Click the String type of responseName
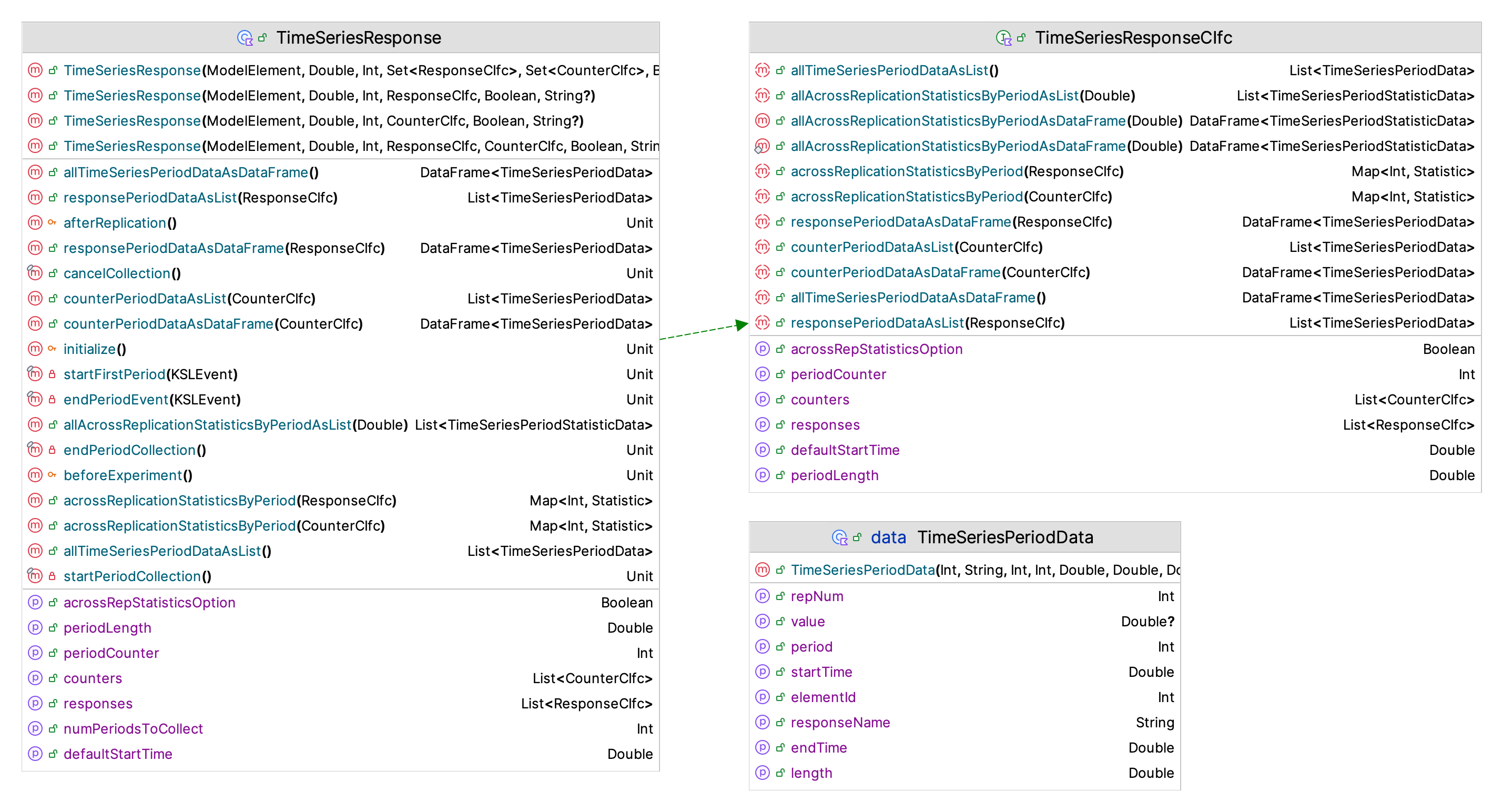 1155,722
